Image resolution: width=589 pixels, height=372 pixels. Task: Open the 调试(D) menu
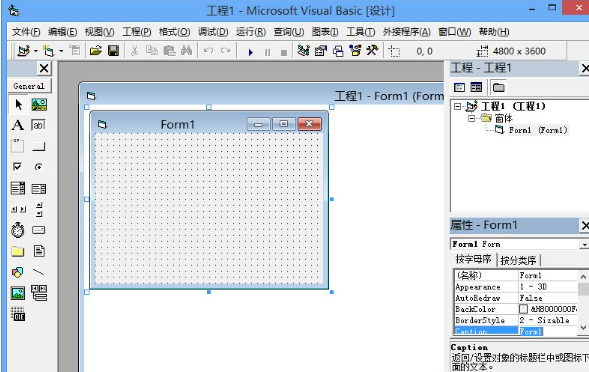213,32
